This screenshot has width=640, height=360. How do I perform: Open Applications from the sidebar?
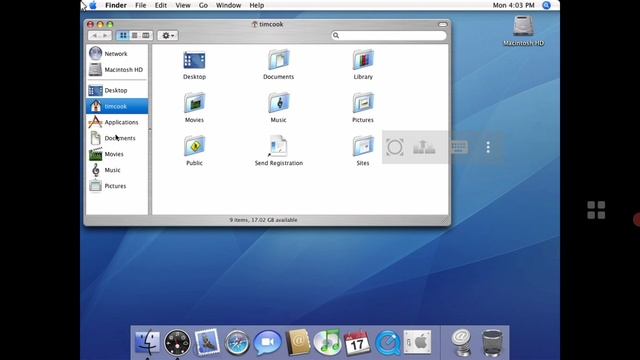(117, 122)
